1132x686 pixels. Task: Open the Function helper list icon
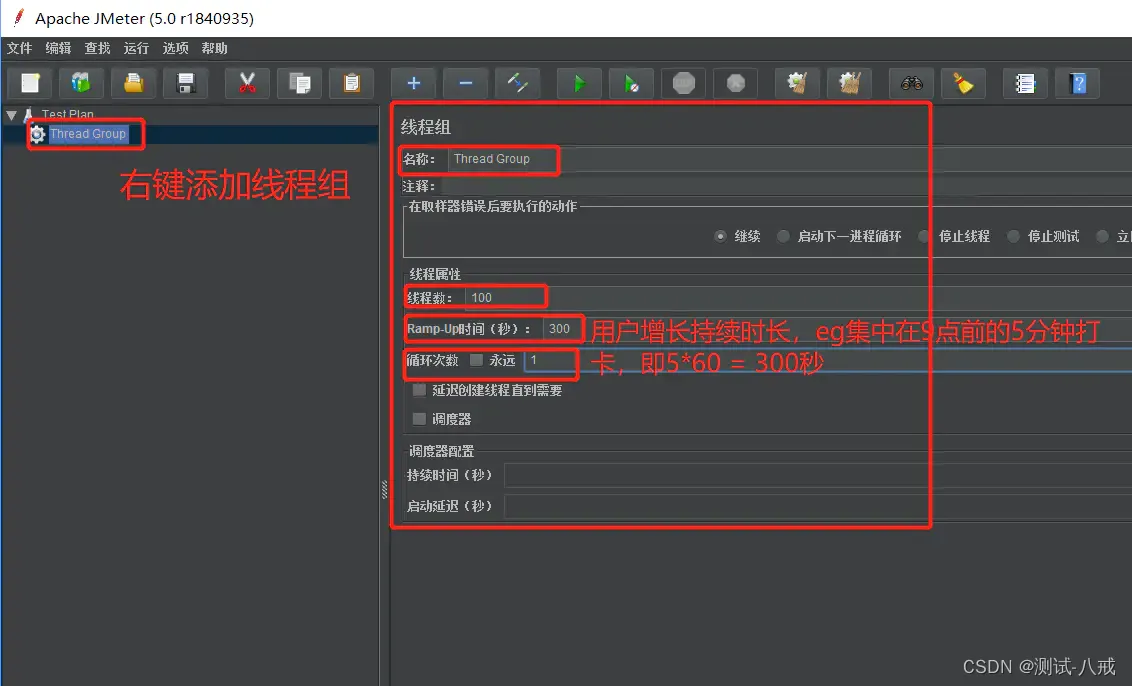click(x=1025, y=84)
